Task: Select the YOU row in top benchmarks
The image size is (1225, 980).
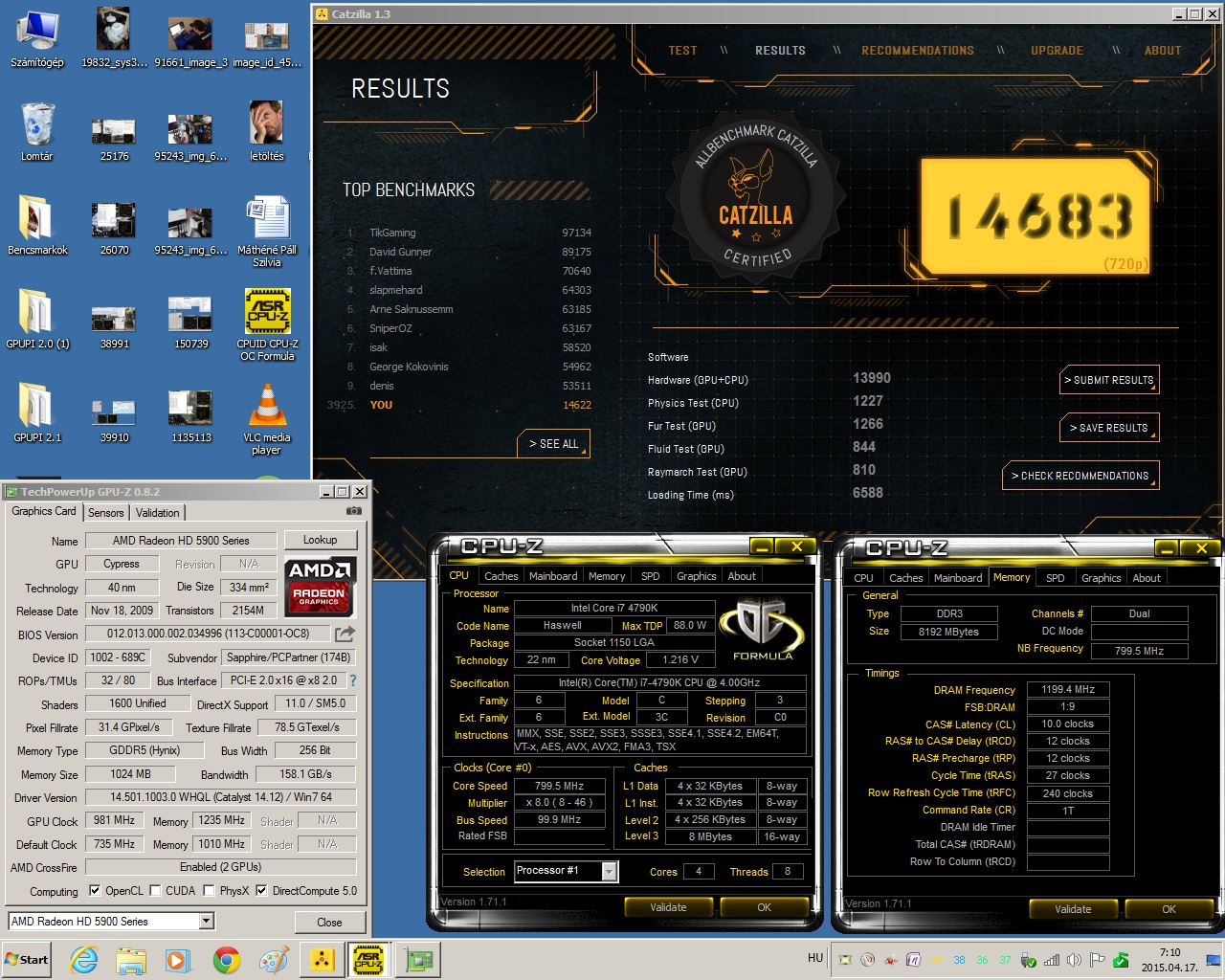Action: click(x=461, y=405)
